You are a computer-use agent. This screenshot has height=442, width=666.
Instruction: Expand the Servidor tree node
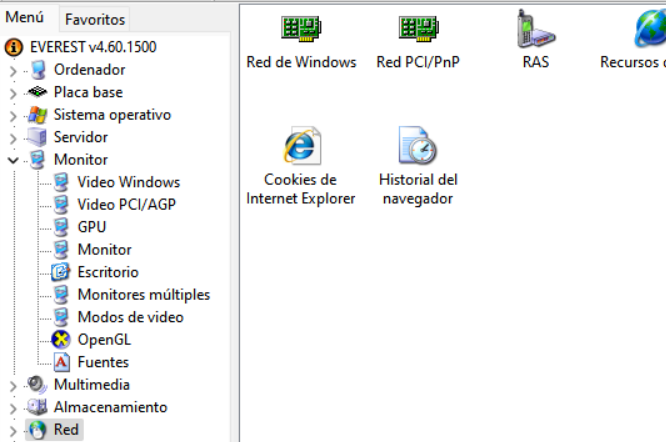(x=13, y=138)
